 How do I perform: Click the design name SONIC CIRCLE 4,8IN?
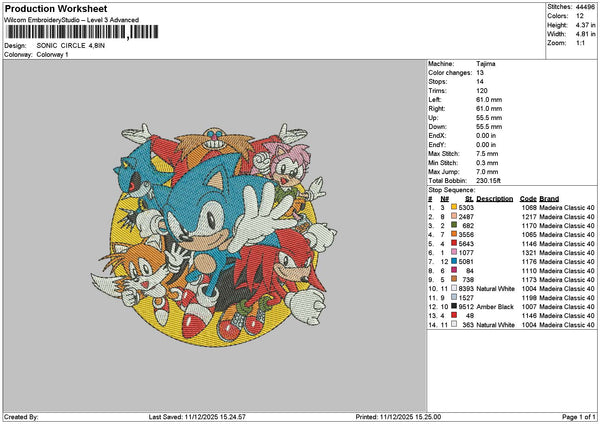(x=70, y=46)
